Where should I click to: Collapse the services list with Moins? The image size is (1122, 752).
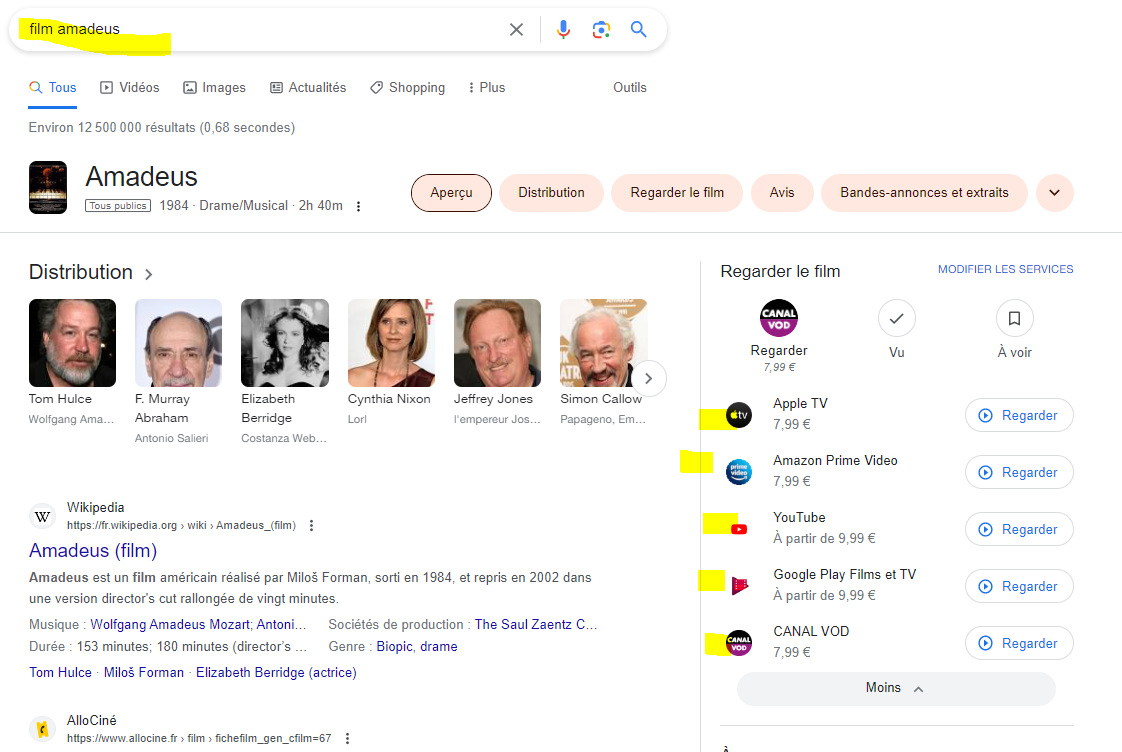(x=896, y=688)
